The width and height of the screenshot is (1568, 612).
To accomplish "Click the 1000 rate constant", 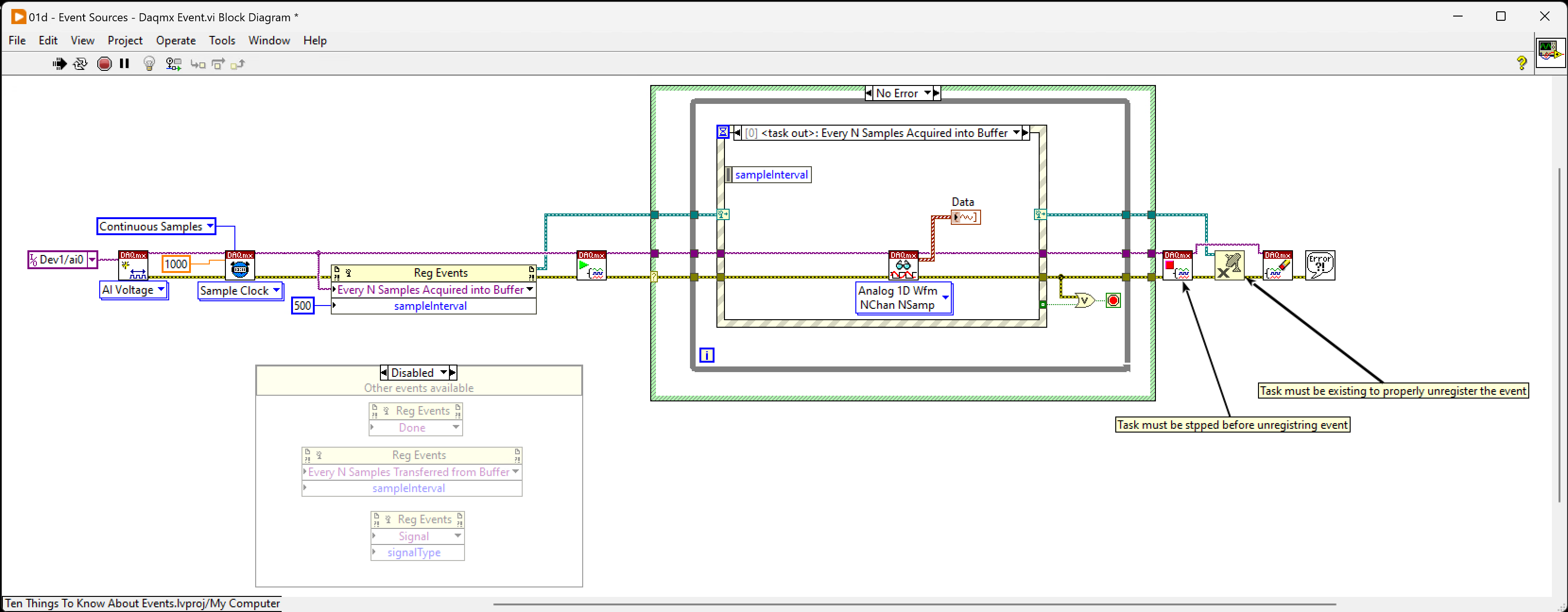I will click(176, 264).
